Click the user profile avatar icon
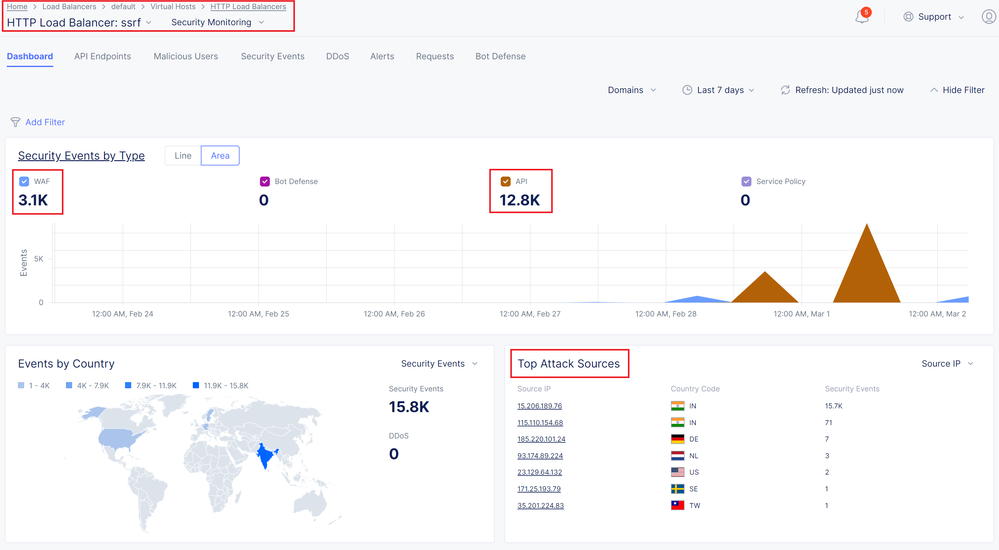 click(988, 17)
